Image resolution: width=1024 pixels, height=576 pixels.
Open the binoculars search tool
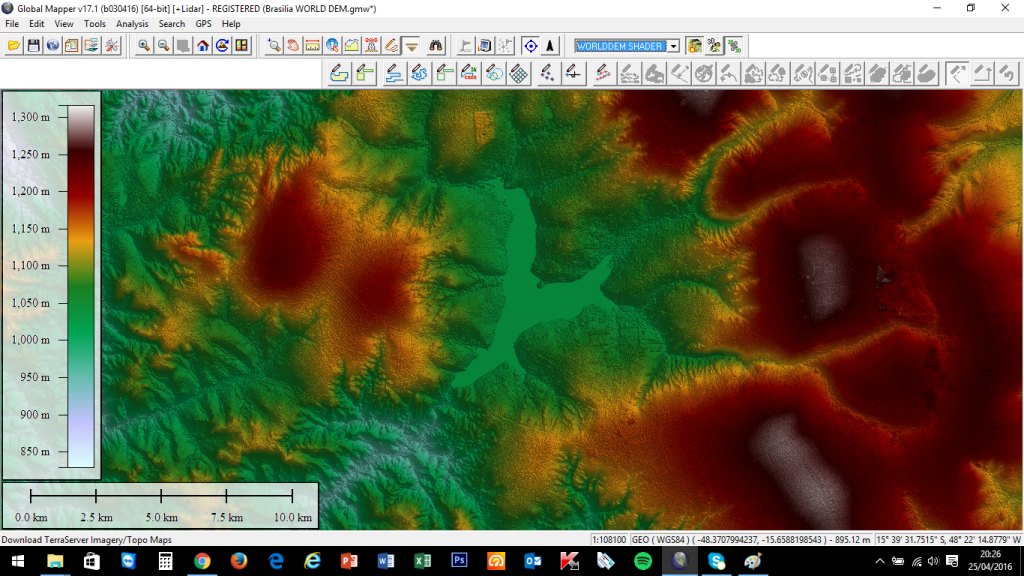coord(436,46)
